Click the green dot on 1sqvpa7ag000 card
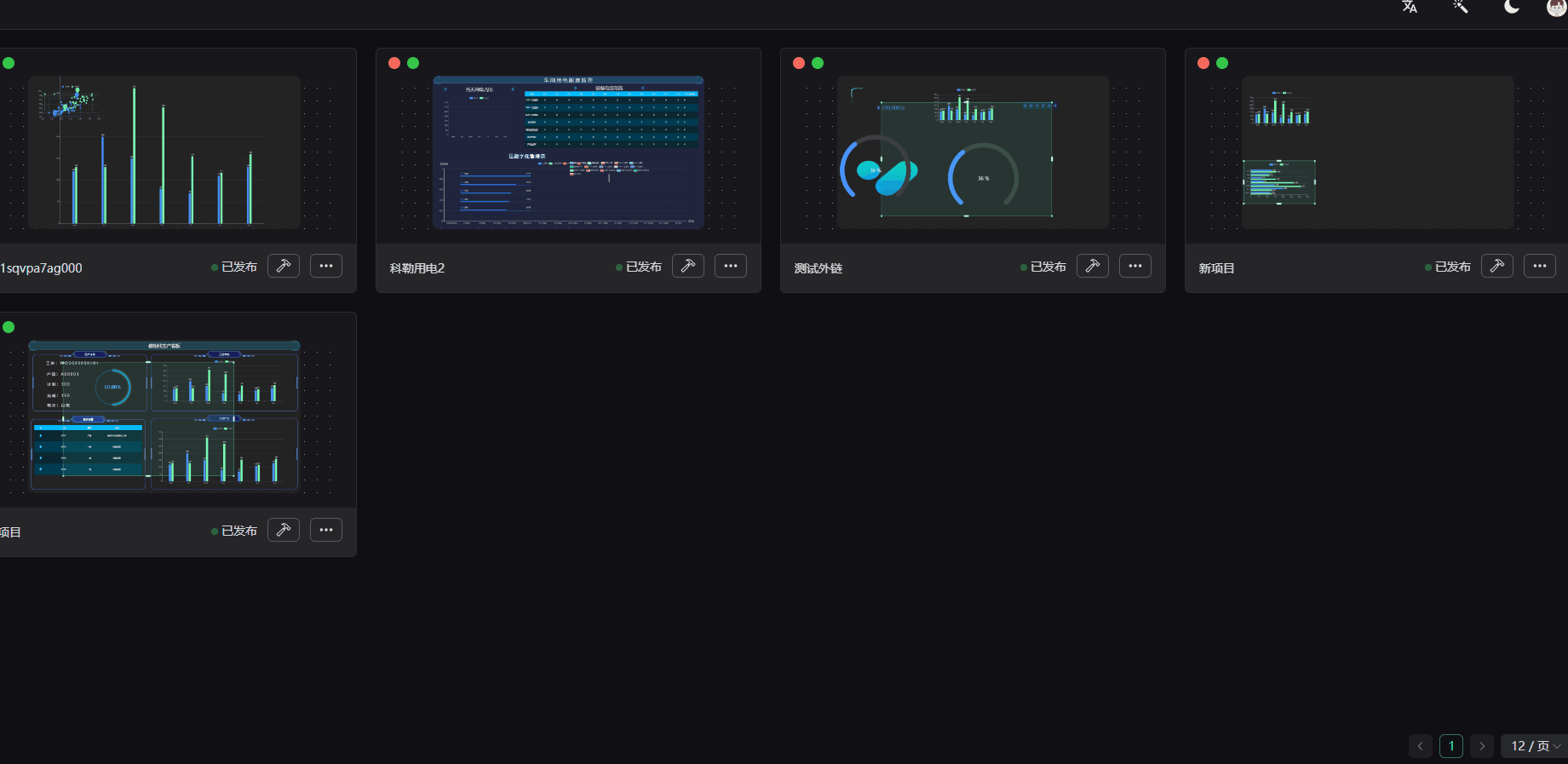The height and width of the screenshot is (764, 1568). point(9,63)
